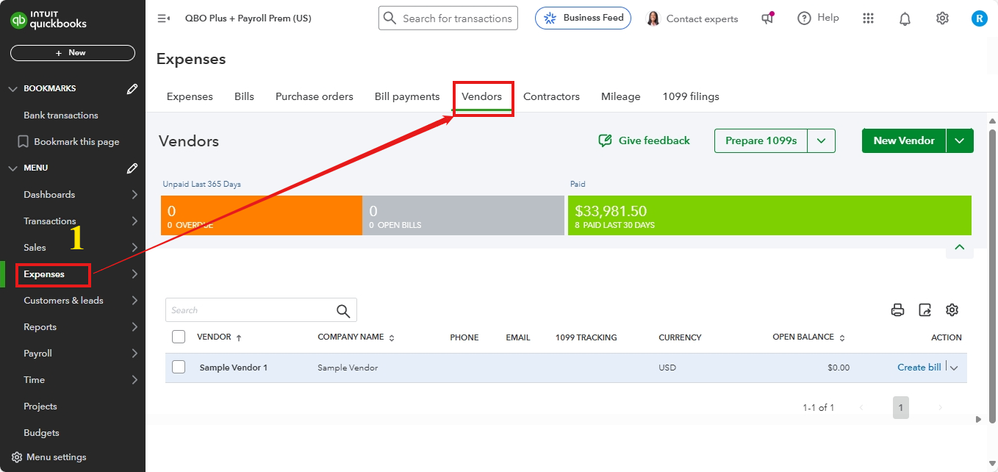Click the vendor search field
The image size is (998, 472).
pyautogui.click(x=249, y=310)
